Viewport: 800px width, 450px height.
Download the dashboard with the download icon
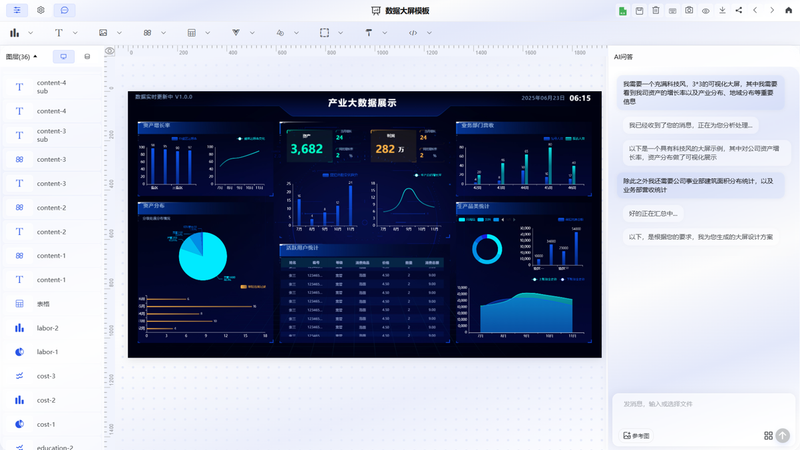pos(722,10)
